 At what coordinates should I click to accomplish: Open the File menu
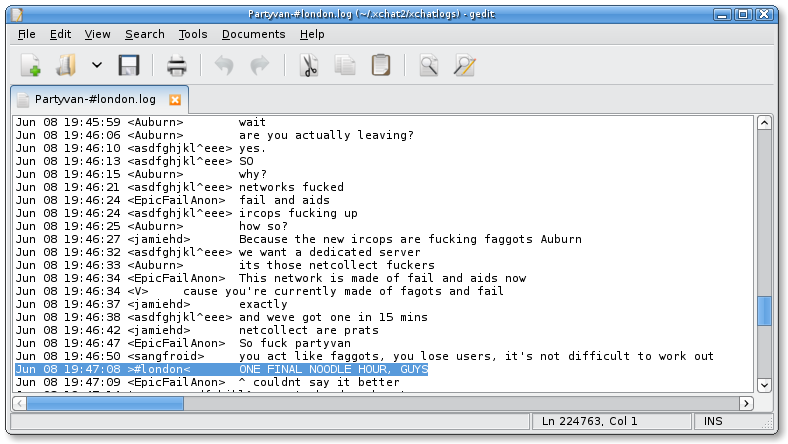pyautogui.click(x=27, y=34)
